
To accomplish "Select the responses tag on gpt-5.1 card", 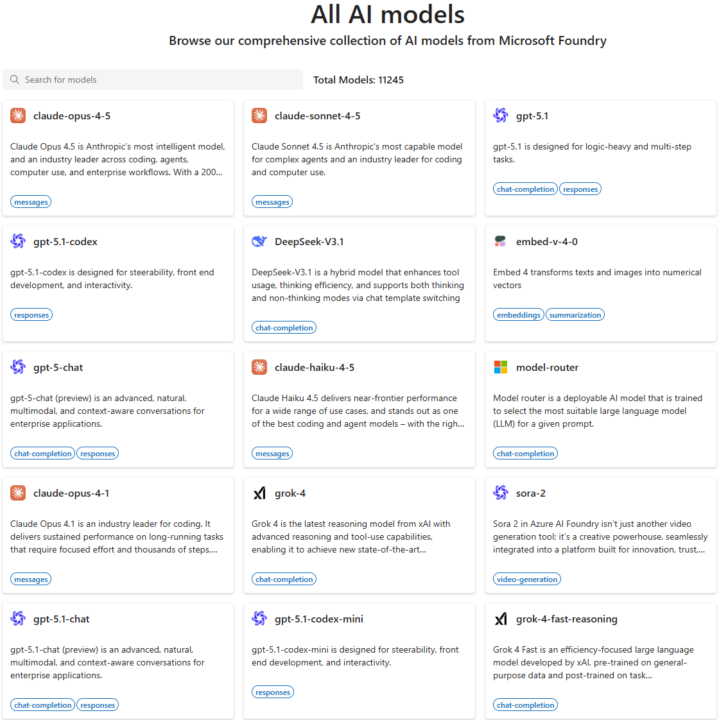I will click(580, 189).
